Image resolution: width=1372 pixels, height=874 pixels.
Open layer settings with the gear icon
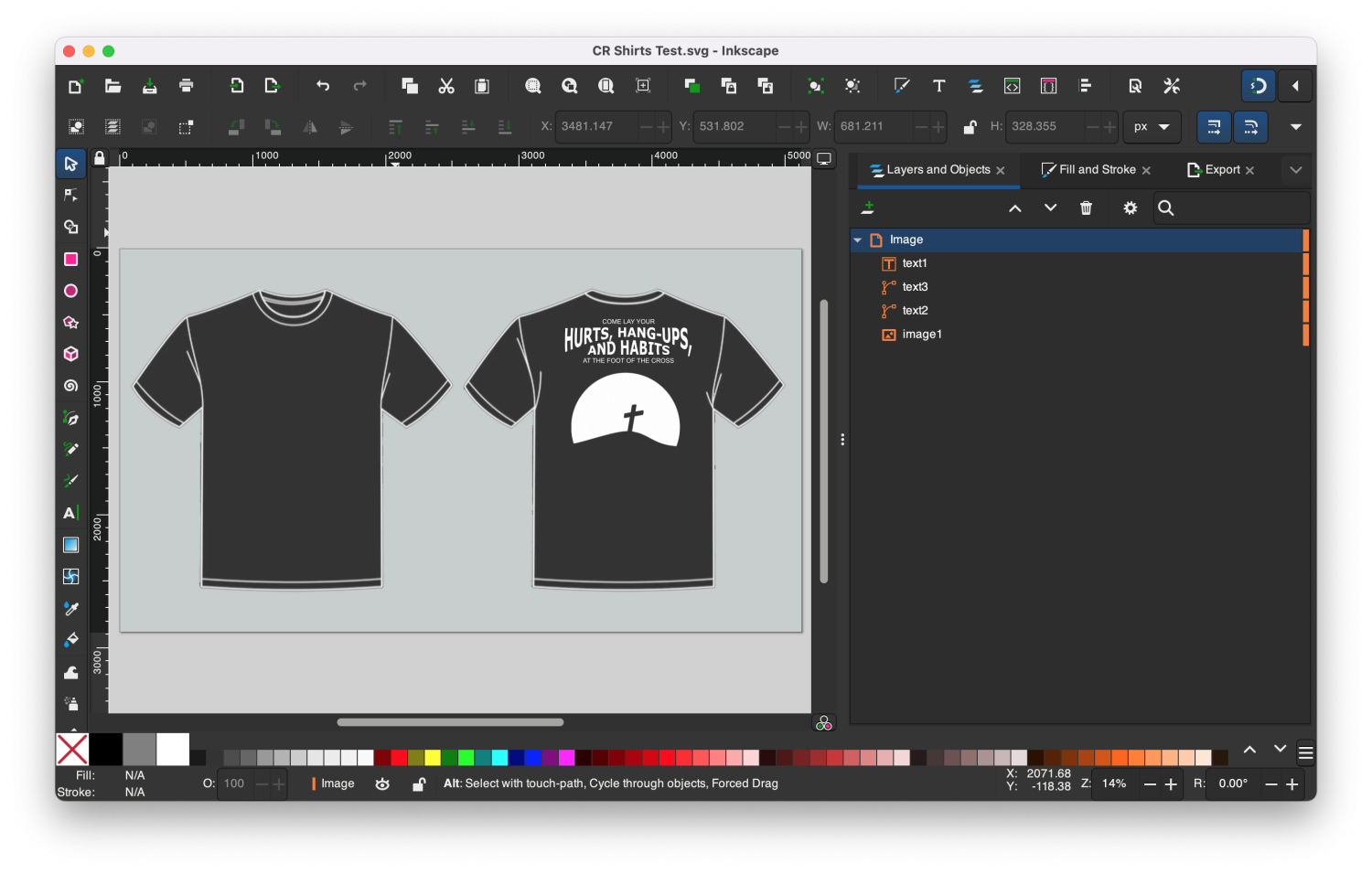[x=1130, y=208]
